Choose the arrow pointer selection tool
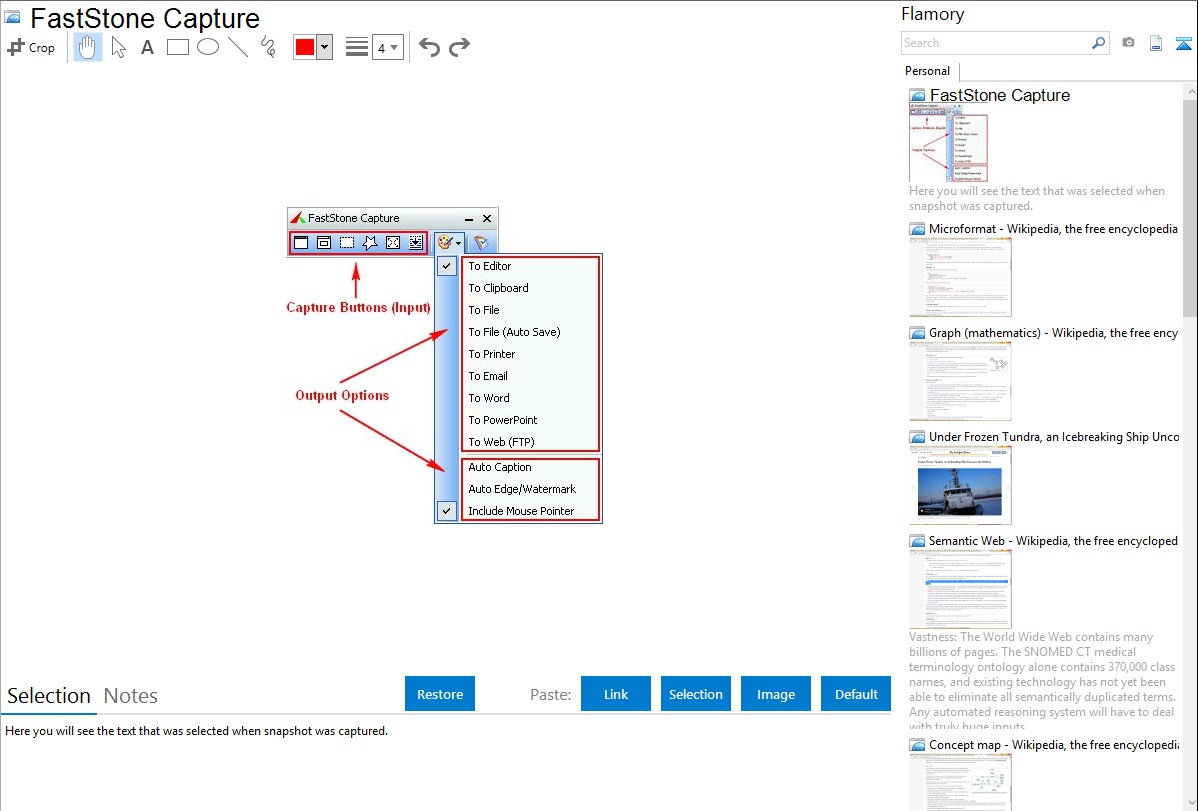Viewport: 1198px width, 811px height. click(118, 47)
